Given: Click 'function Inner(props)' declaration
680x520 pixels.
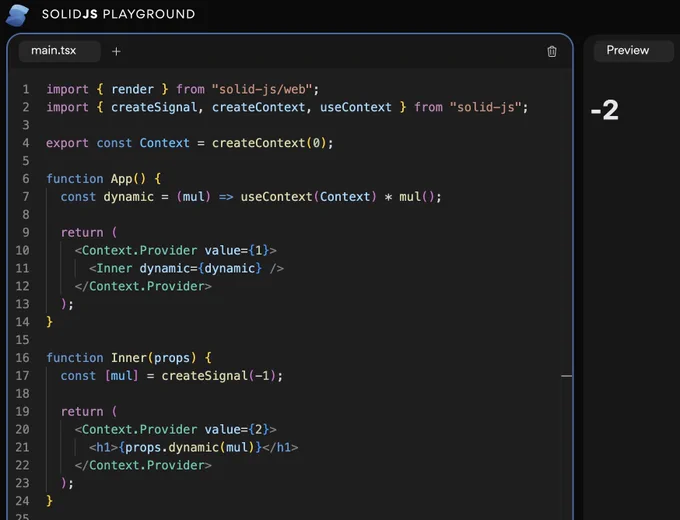Looking at the screenshot, I should (x=121, y=358).
